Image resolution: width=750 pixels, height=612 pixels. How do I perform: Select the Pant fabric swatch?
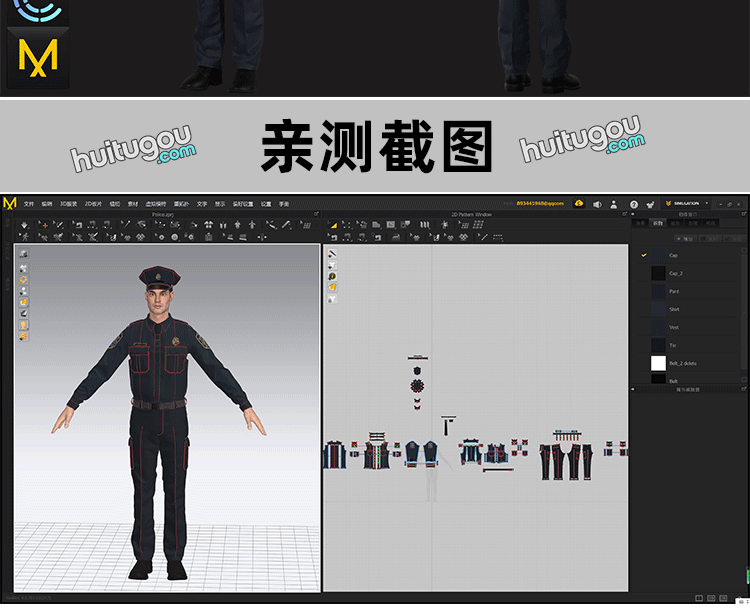pyautogui.click(x=658, y=291)
